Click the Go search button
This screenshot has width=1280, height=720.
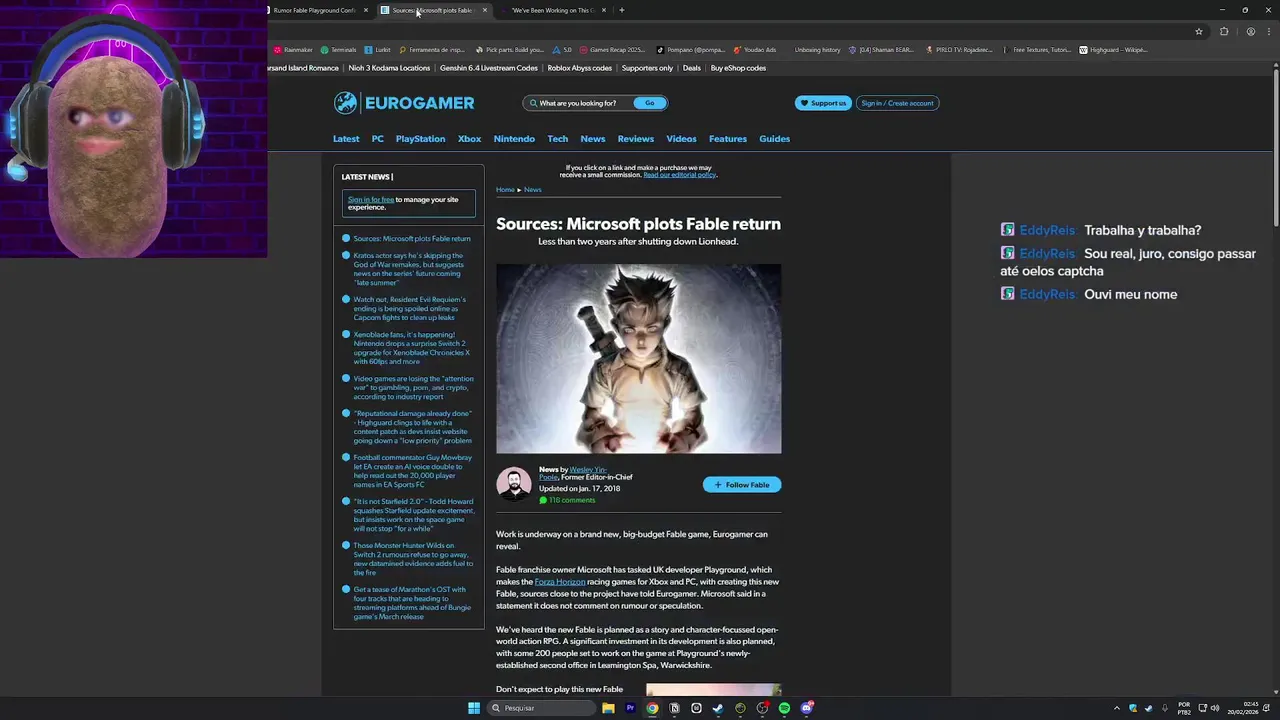coord(650,103)
